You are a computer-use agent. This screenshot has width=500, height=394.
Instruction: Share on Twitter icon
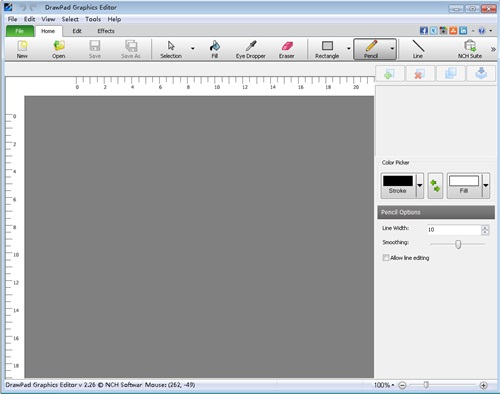(x=433, y=31)
